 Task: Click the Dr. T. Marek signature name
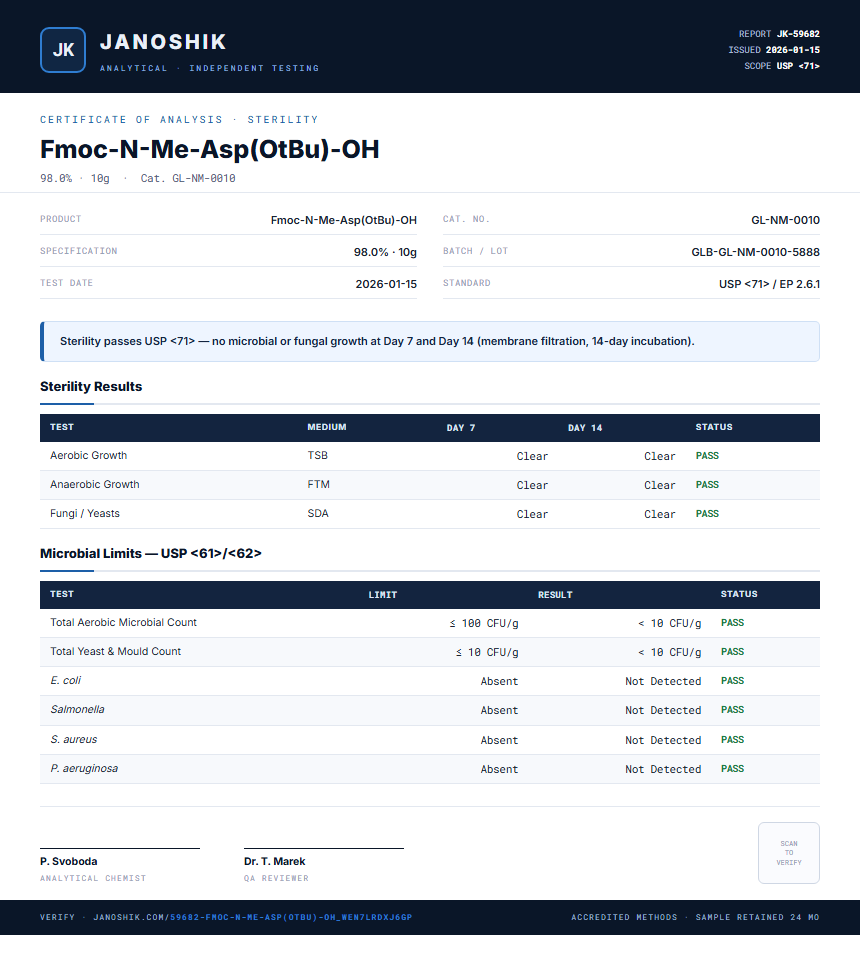click(x=275, y=861)
